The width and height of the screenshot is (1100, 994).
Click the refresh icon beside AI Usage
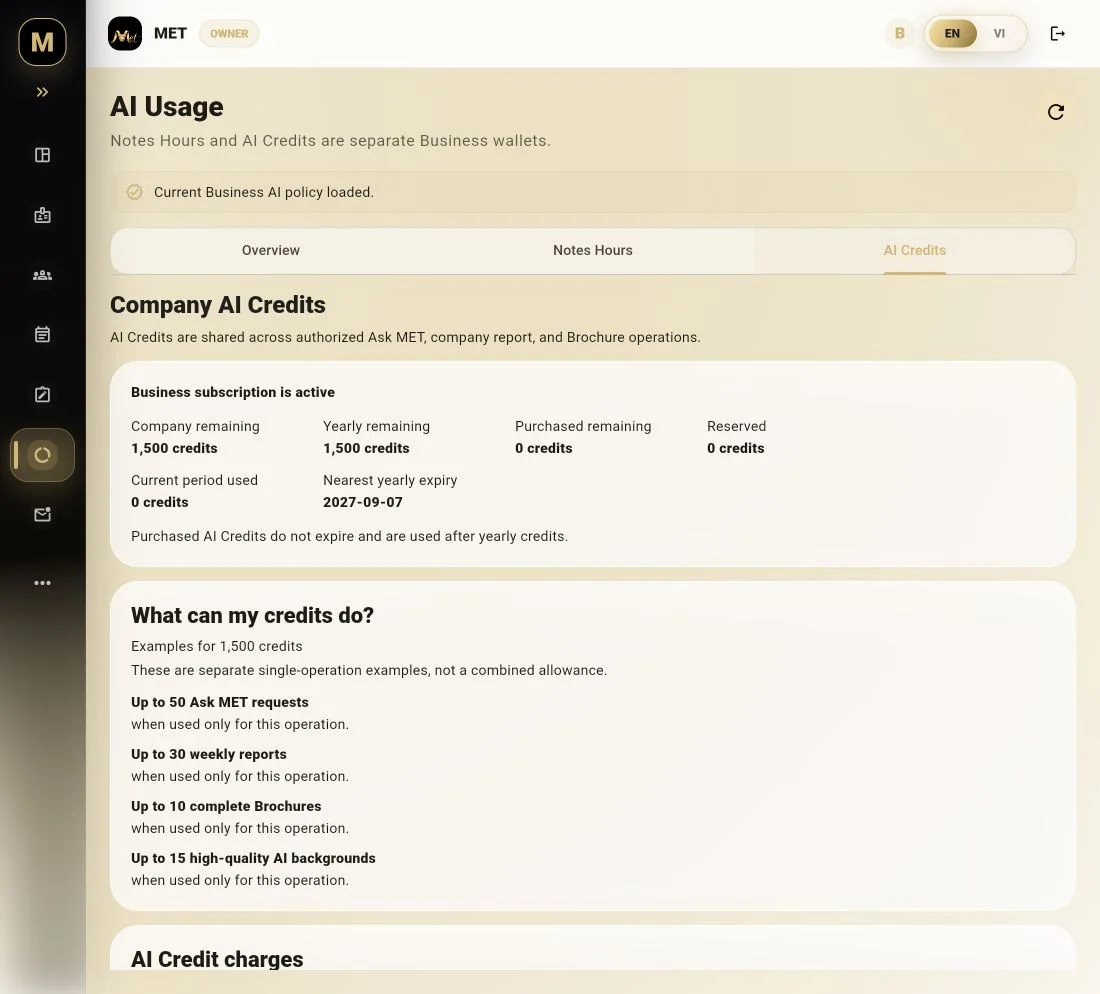tap(1055, 112)
